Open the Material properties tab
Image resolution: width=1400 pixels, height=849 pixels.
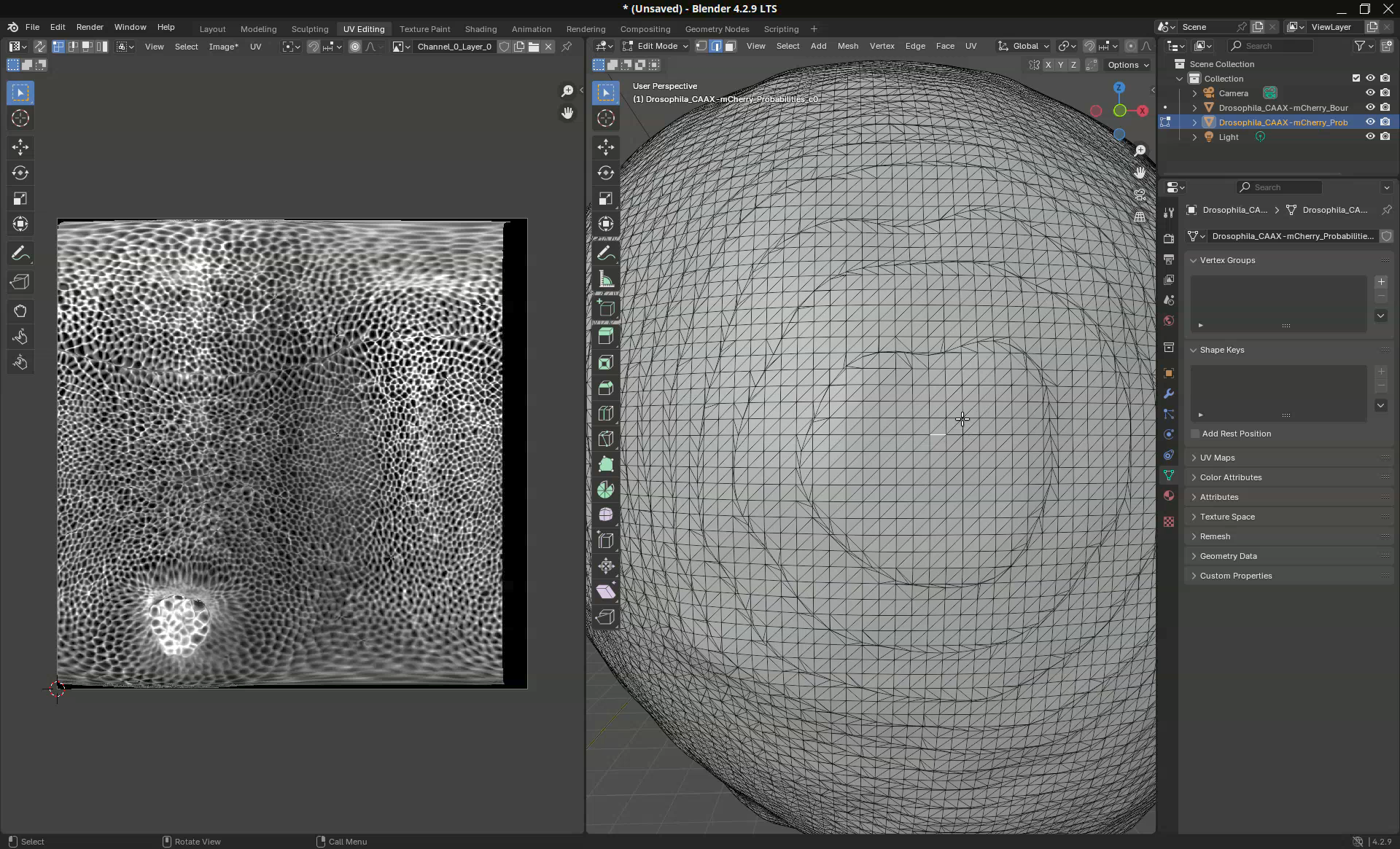click(x=1169, y=496)
